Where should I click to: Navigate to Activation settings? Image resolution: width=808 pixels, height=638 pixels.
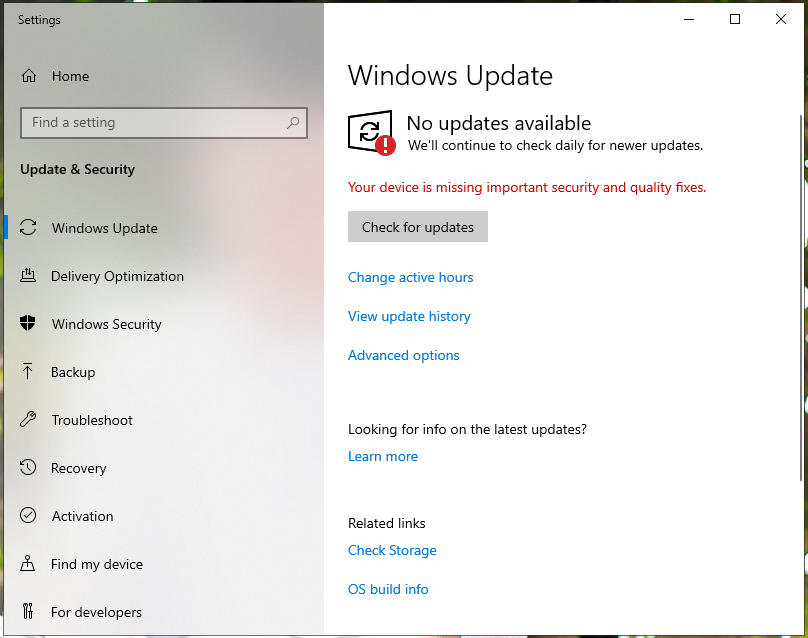tap(164, 515)
